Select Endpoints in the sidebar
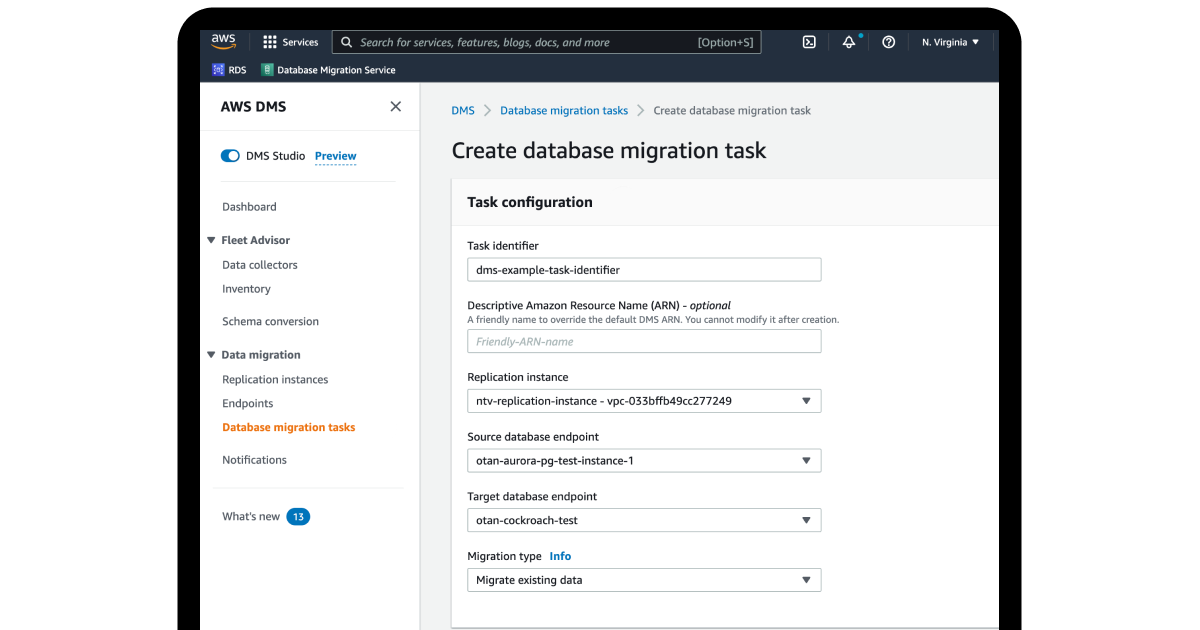Viewport: 1200px width, 630px height. (x=247, y=403)
